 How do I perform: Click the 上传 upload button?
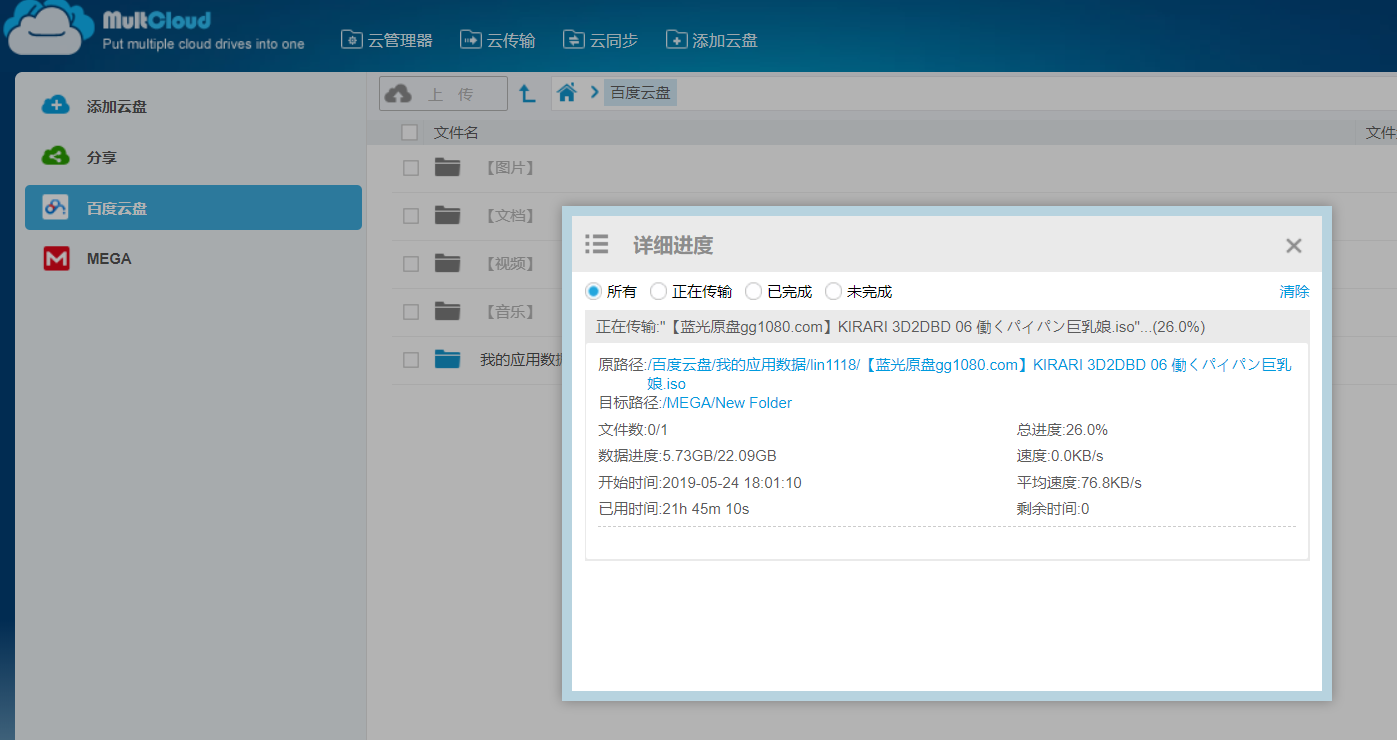click(443, 94)
